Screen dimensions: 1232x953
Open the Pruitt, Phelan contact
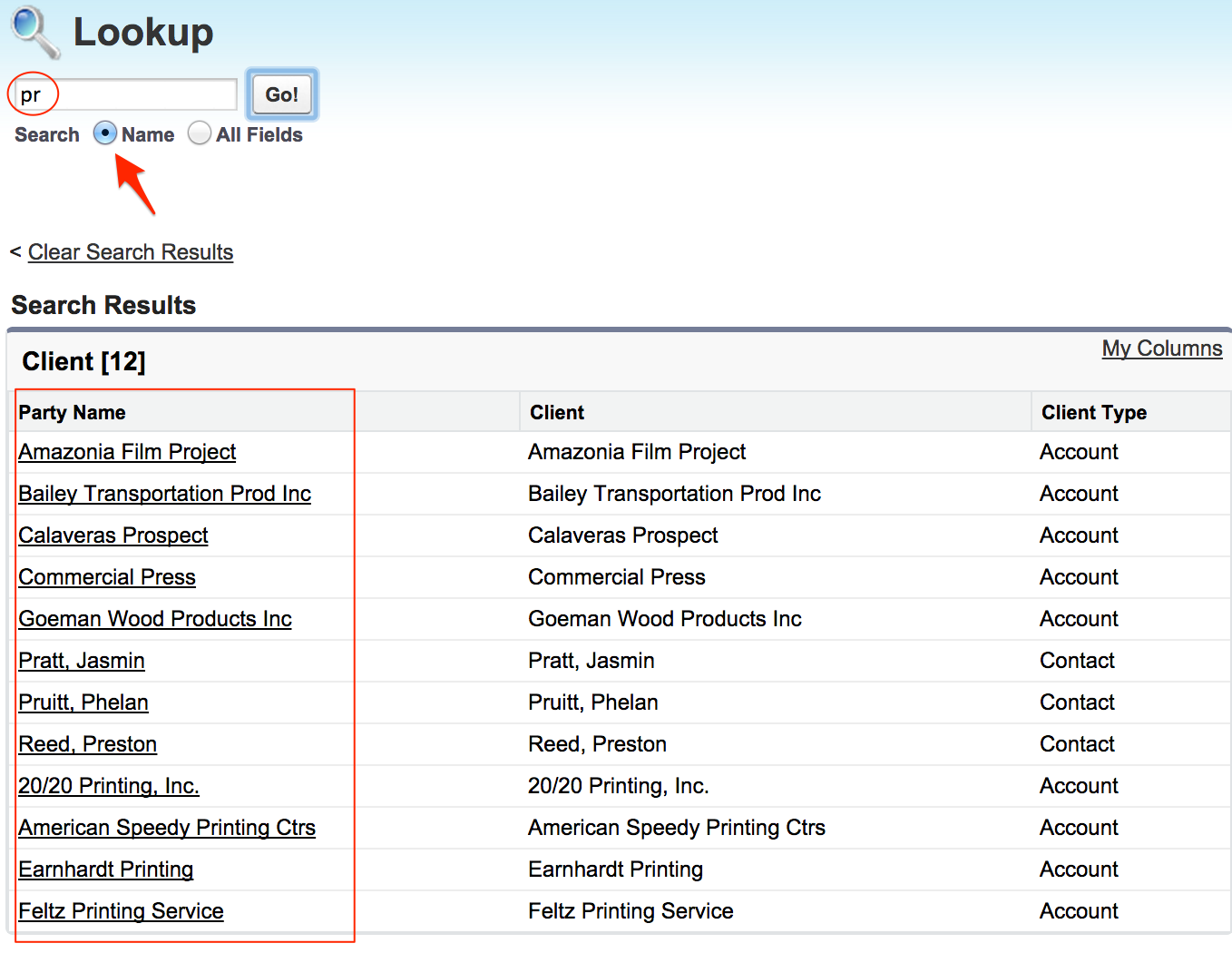coord(83,702)
